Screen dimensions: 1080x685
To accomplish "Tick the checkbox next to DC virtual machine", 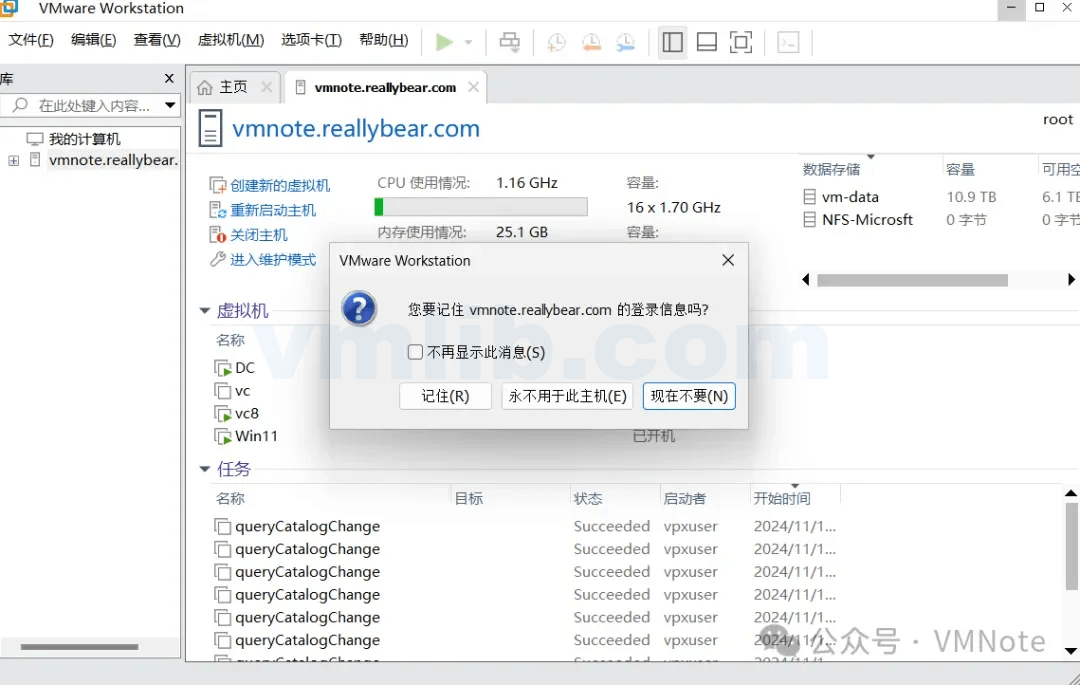I will pos(222,368).
